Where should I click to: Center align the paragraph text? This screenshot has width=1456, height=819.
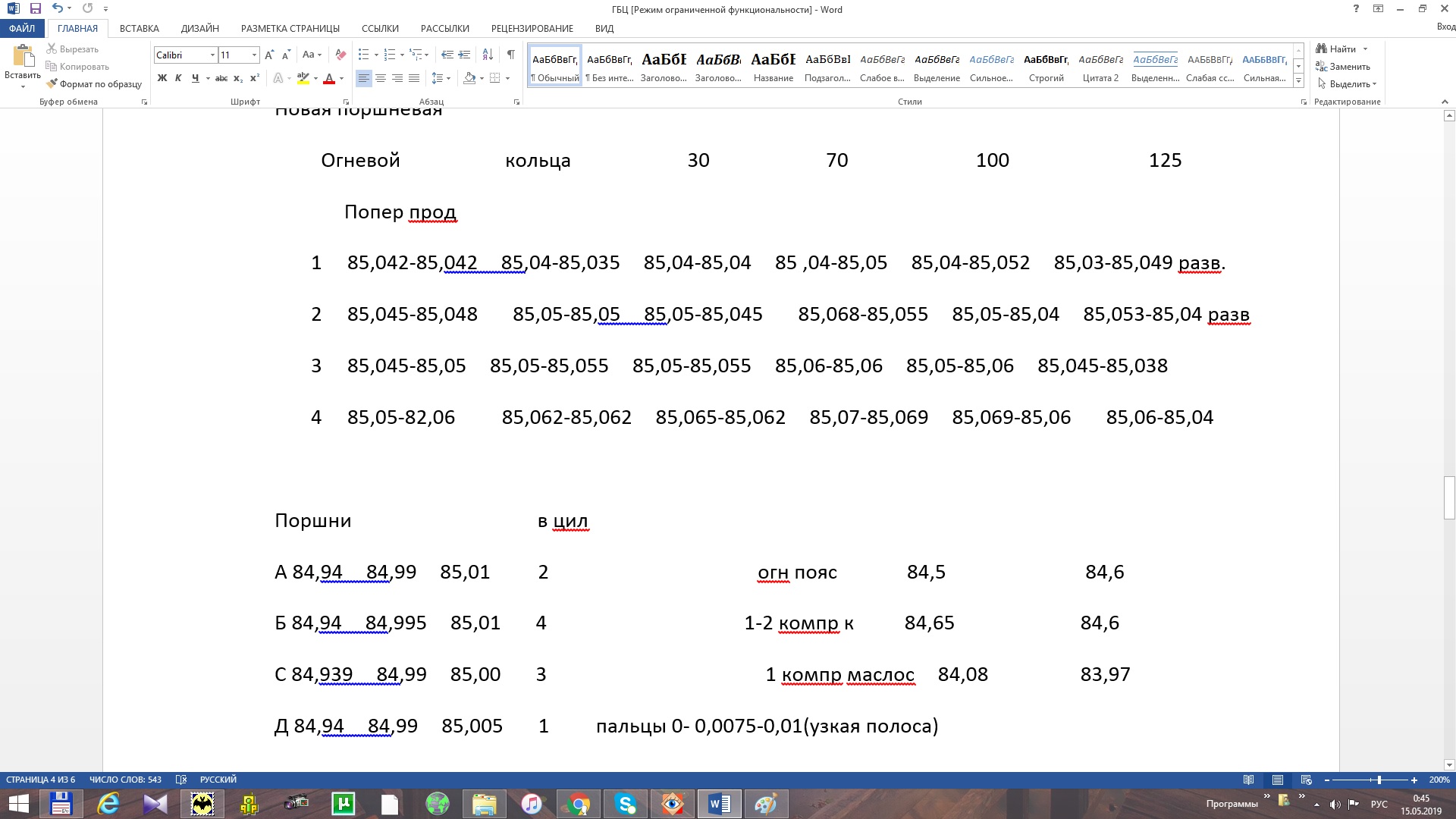click(381, 78)
